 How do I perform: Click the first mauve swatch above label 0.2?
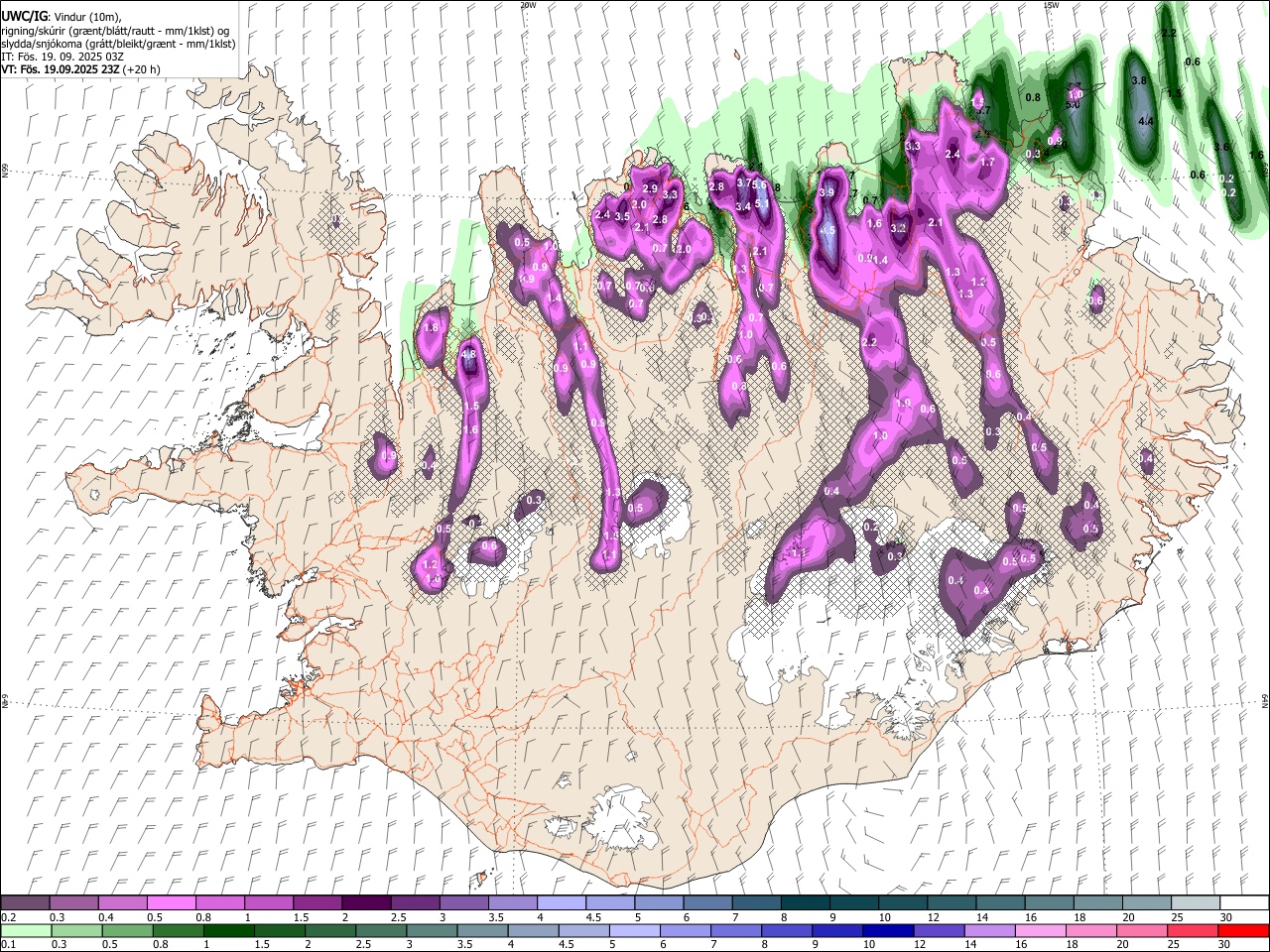(x=25, y=903)
